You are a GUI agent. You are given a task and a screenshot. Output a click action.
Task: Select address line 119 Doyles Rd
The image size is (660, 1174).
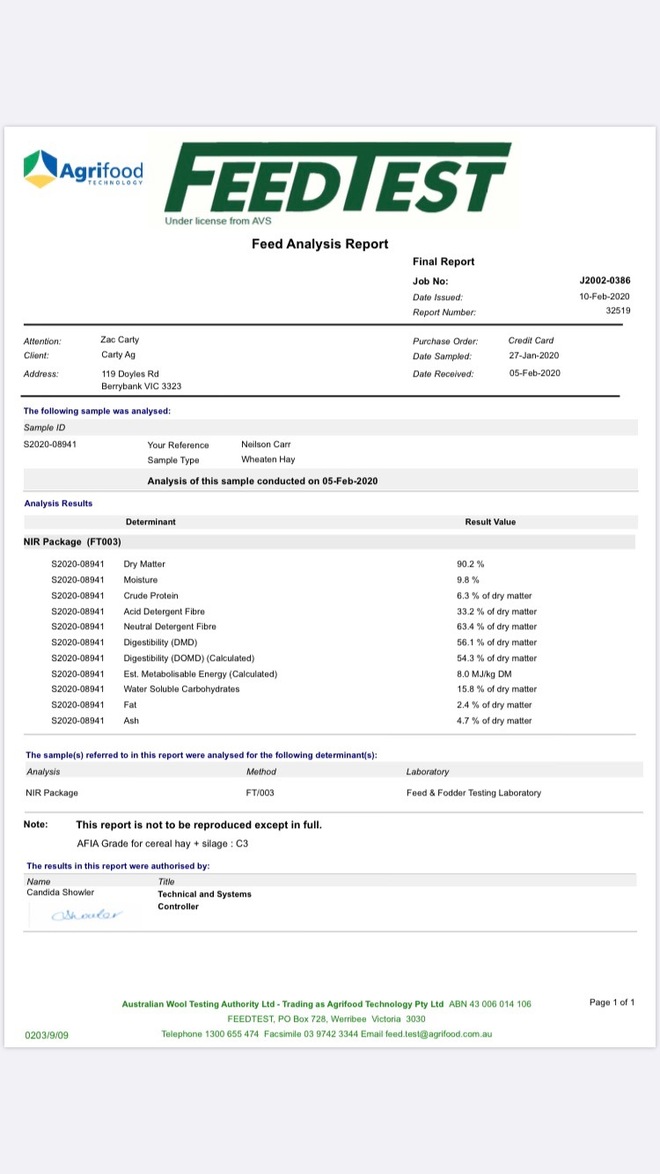pos(130,373)
